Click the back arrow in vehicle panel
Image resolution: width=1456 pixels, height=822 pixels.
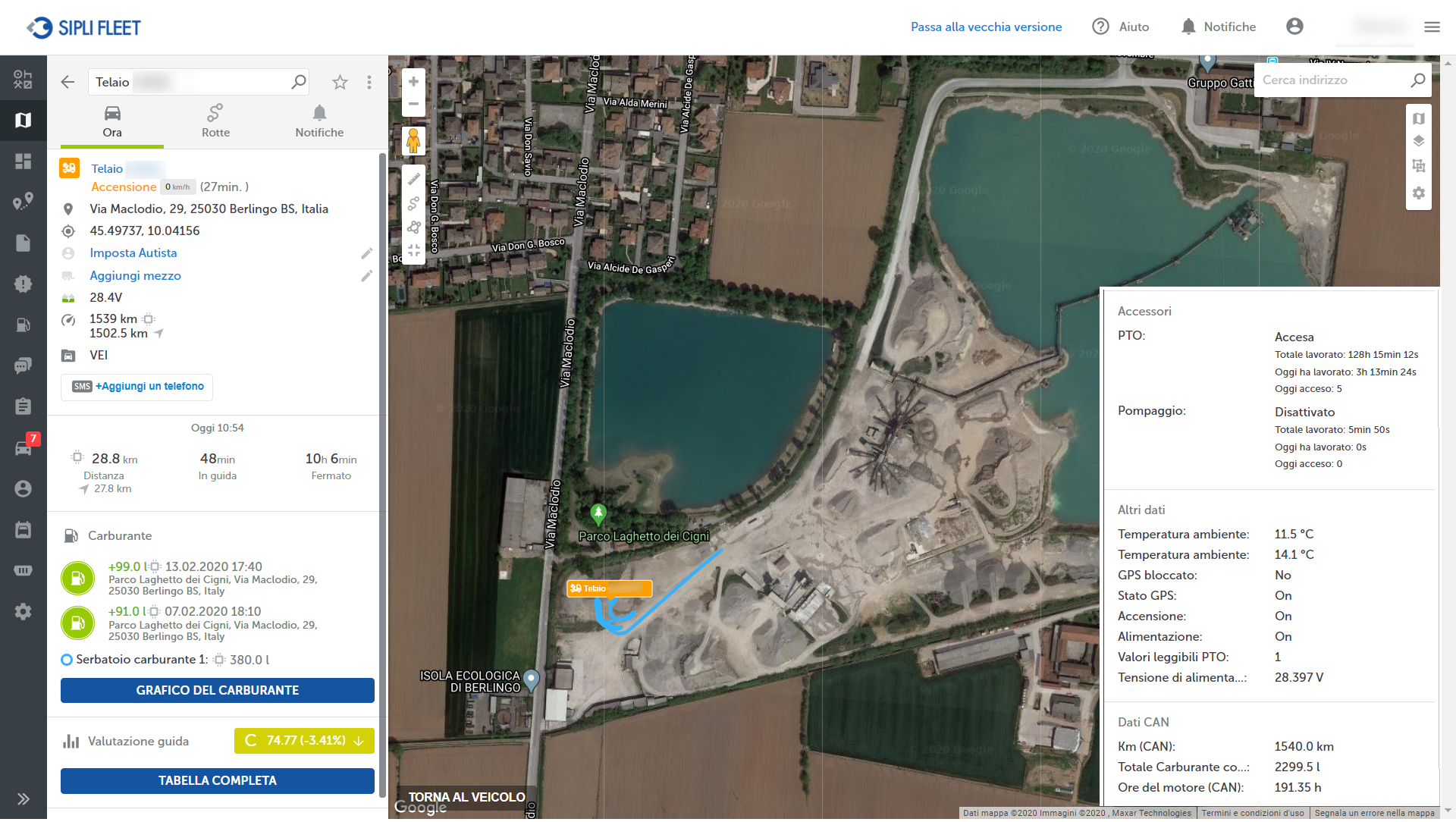(x=67, y=82)
